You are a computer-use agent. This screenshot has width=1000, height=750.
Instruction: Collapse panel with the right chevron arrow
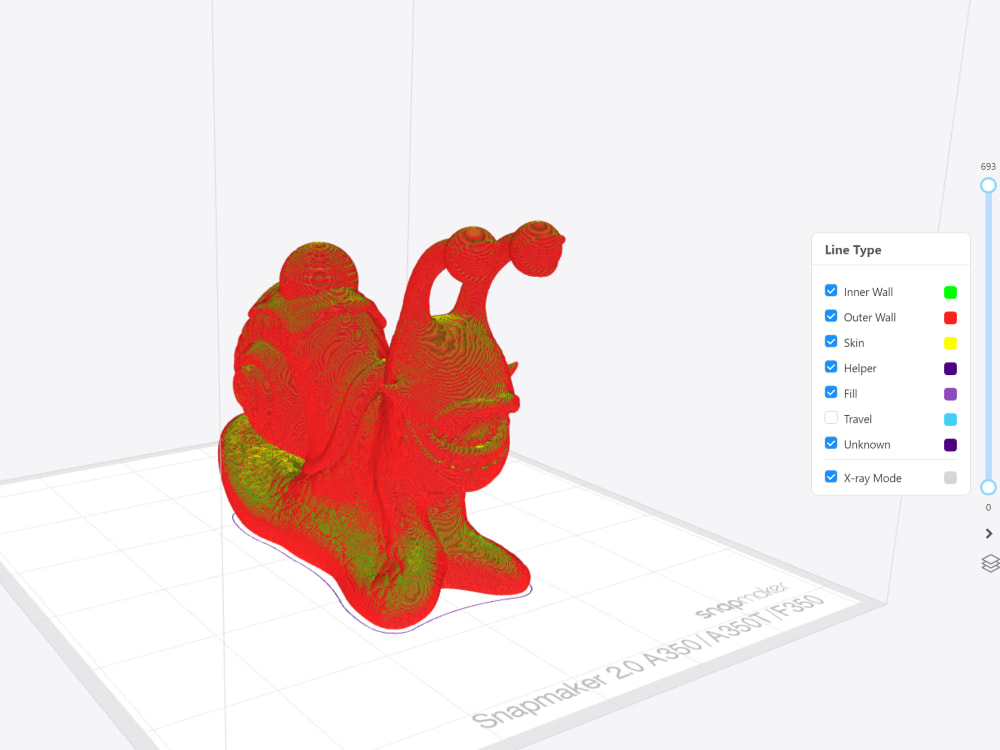(x=989, y=533)
